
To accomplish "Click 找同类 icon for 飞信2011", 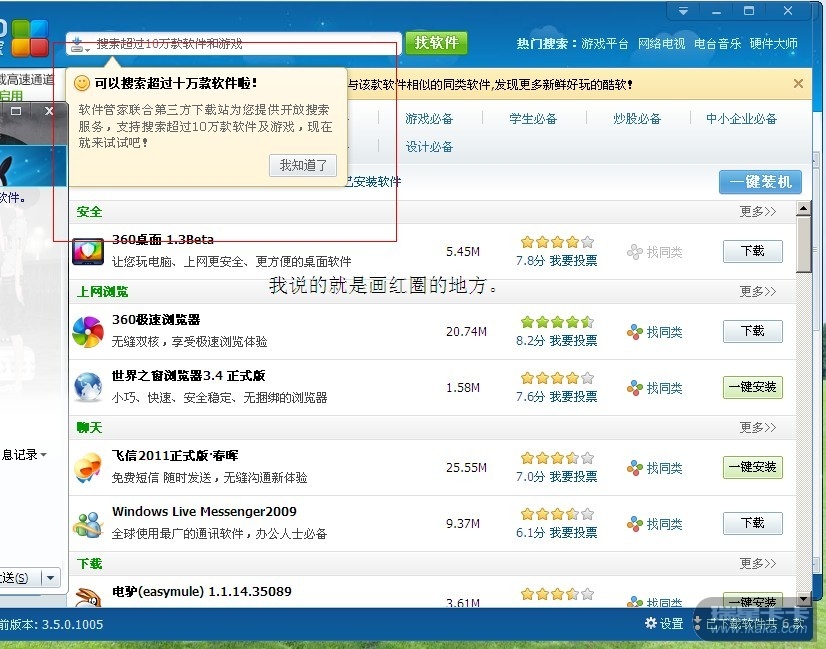I will [x=635, y=468].
